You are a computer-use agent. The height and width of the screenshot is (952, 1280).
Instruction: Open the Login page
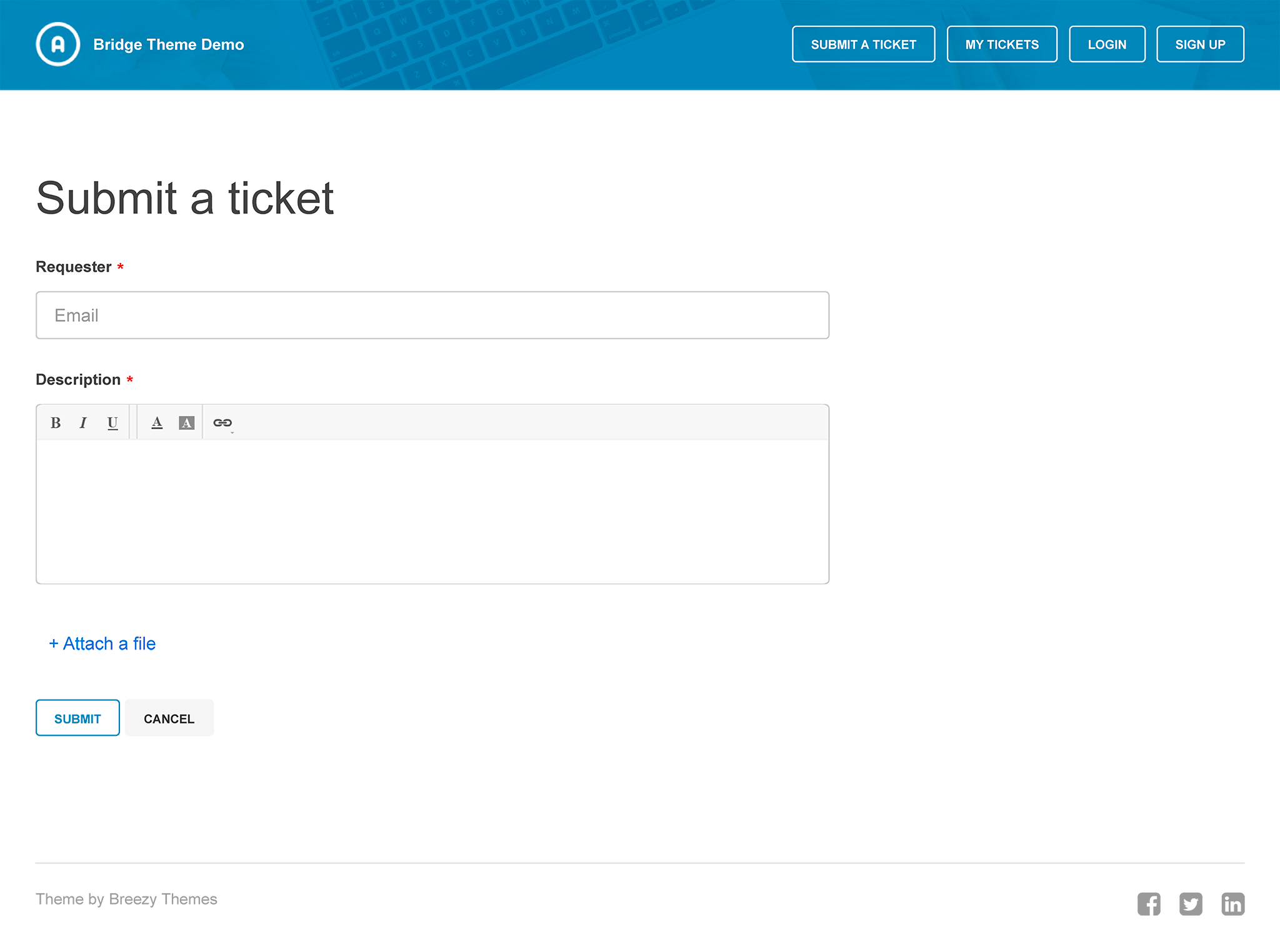tap(1107, 44)
